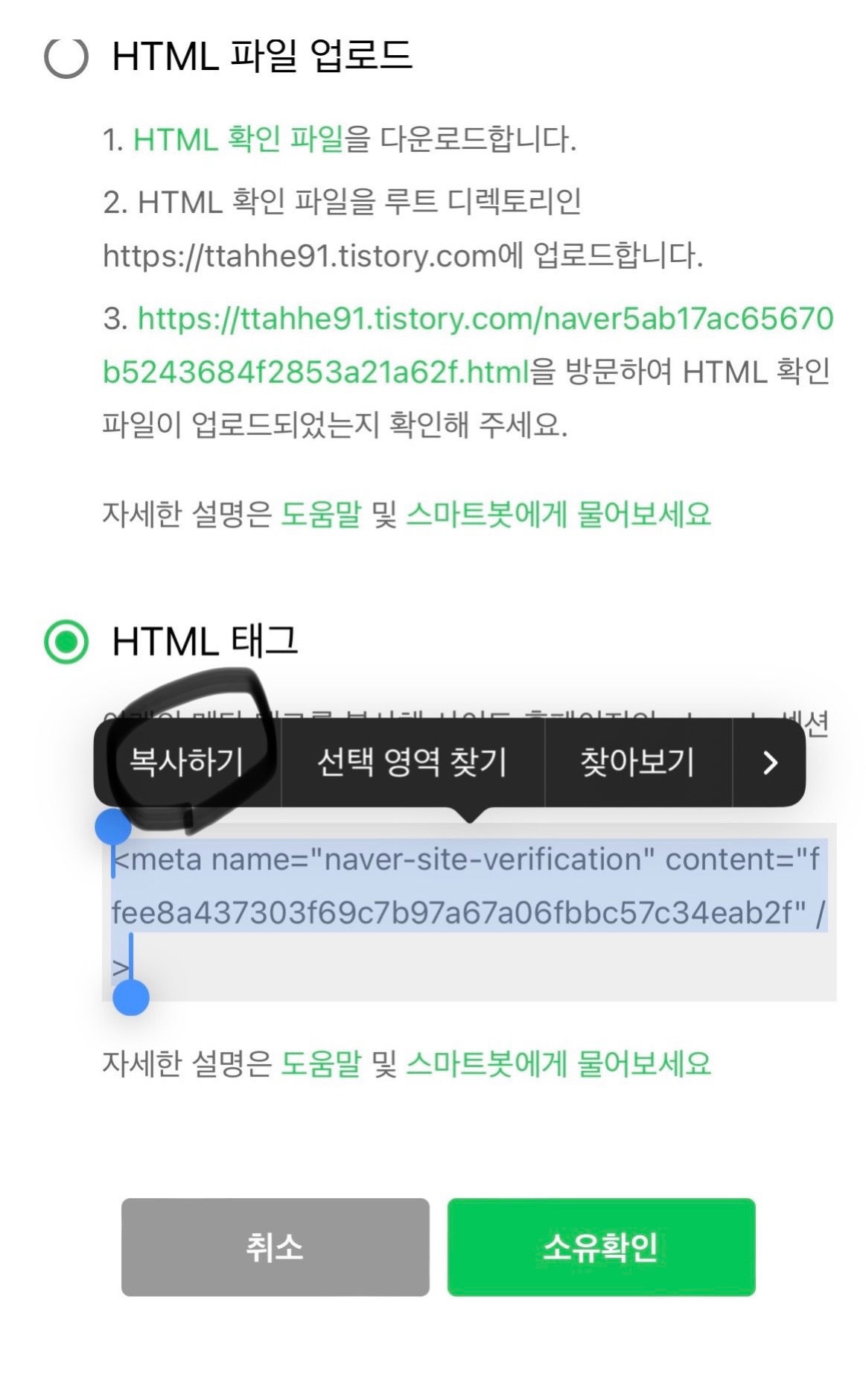Select the HTML 태그 radio button
866x1400 pixels.
click(66, 641)
